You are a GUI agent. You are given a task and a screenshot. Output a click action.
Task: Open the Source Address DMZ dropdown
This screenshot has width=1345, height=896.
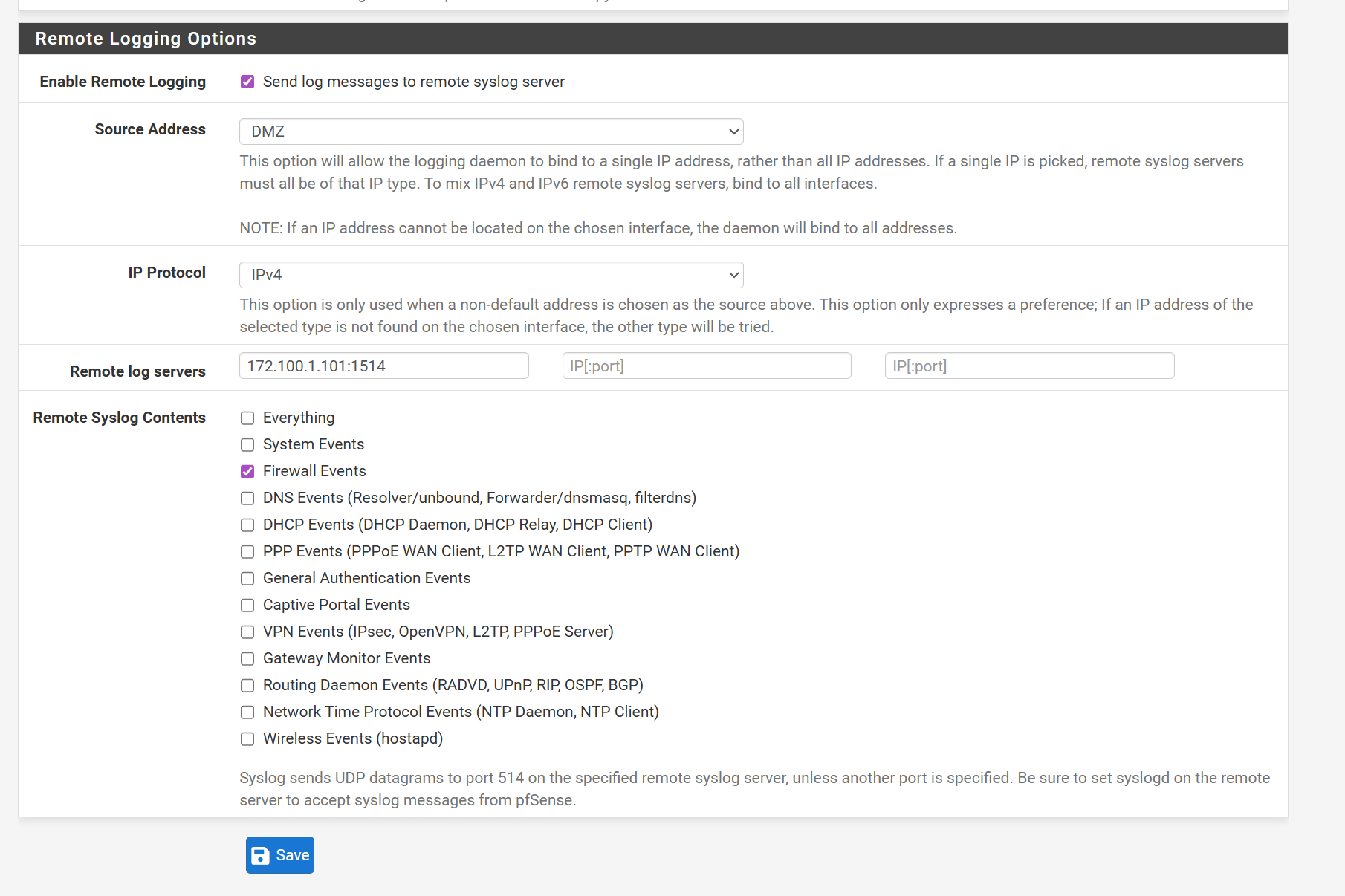(491, 132)
